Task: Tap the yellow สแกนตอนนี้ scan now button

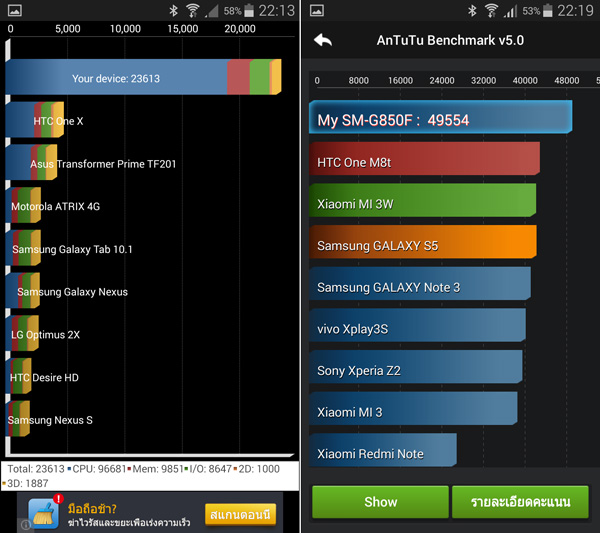Action: click(x=241, y=515)
